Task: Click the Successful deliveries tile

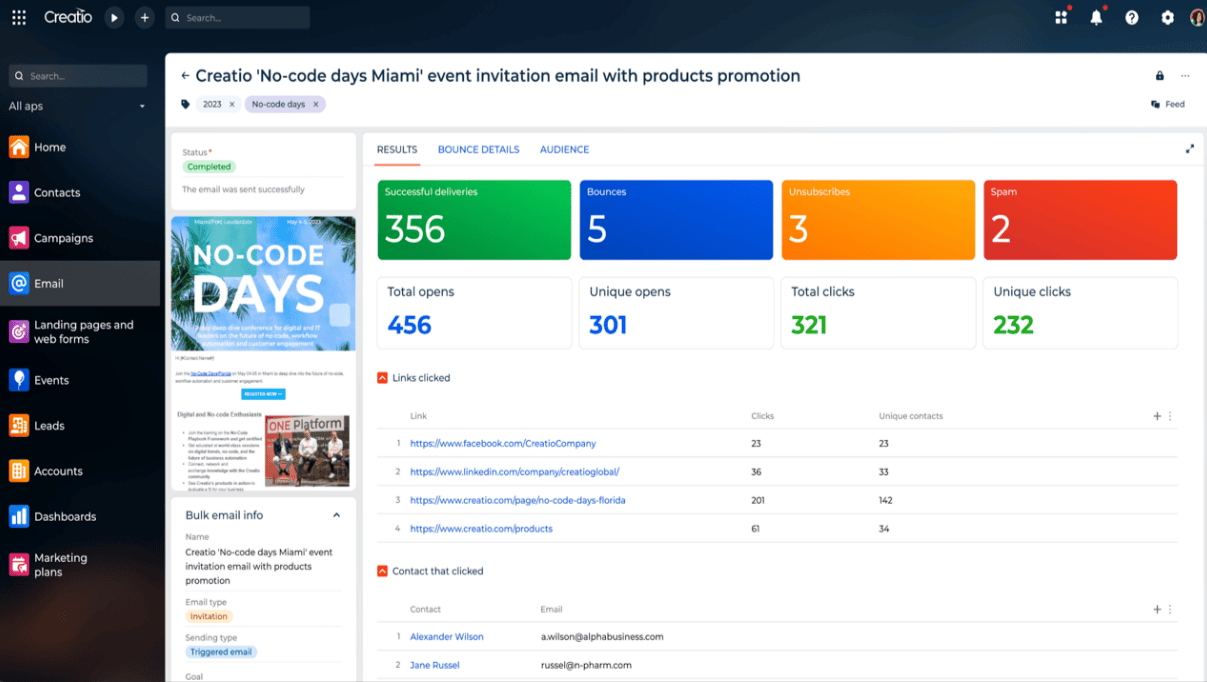Action: tap(475, 220)
